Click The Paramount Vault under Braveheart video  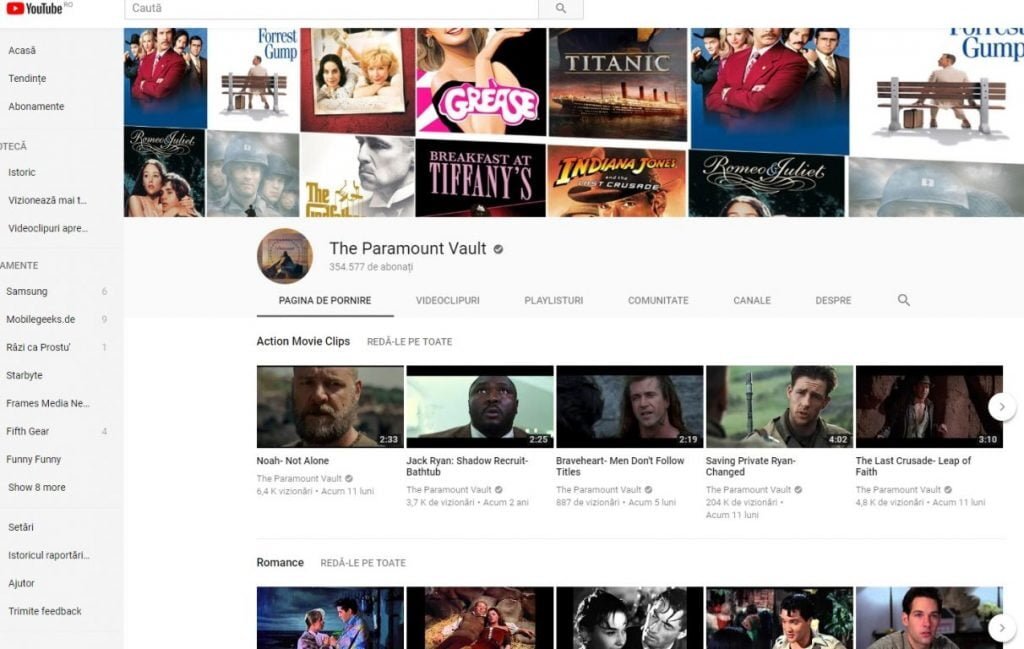599,490
